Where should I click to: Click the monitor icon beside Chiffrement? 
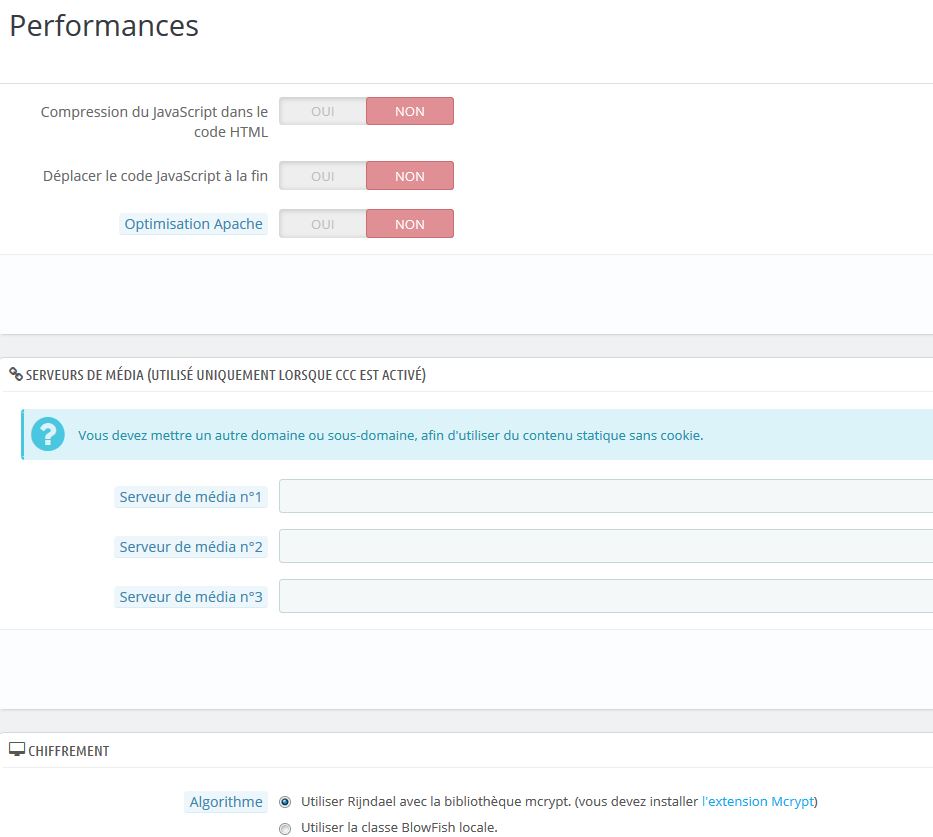coord(17,750)
